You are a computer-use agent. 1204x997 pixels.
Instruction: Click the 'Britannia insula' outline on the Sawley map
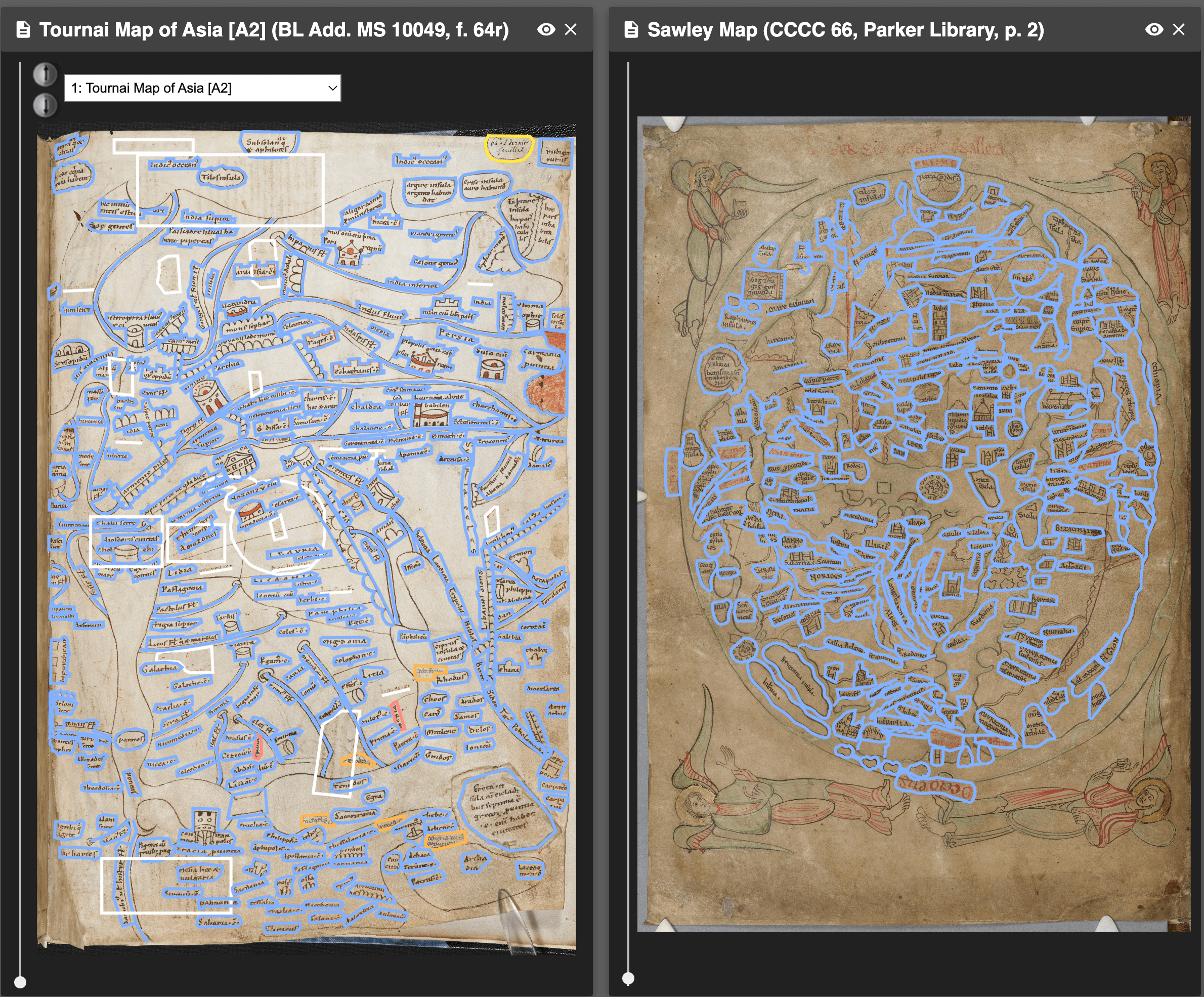pyautogui.click(x=798, y=675)
